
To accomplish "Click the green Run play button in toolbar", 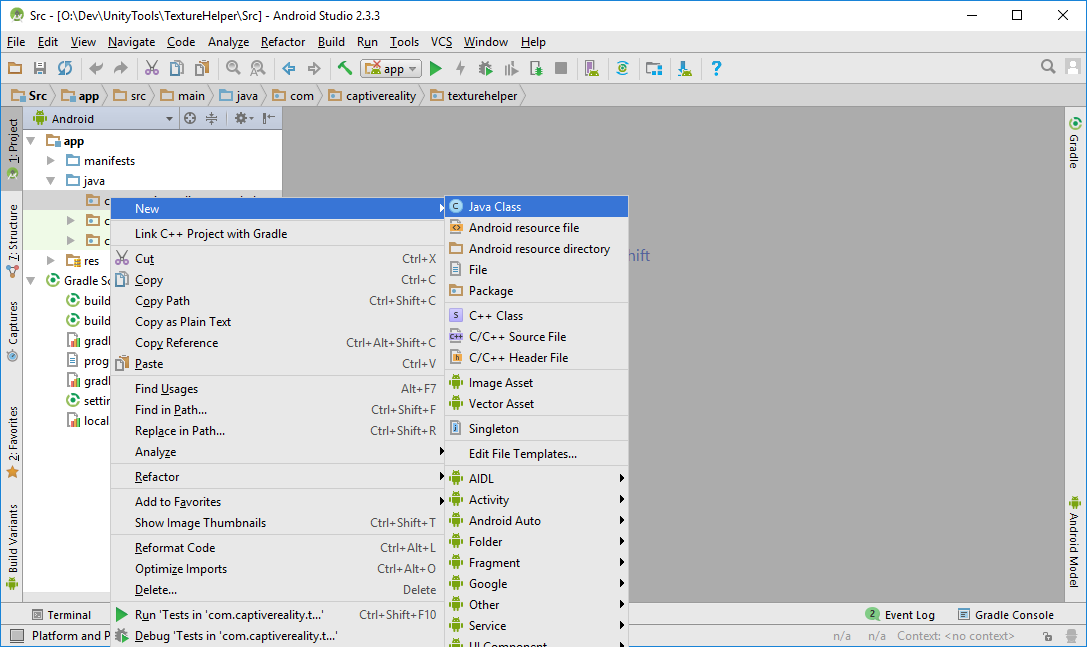I will point(435,68).
